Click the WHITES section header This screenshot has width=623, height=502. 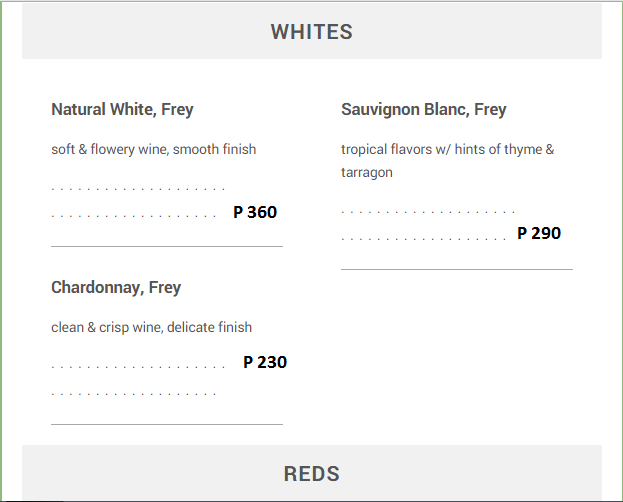pos(311,32)
